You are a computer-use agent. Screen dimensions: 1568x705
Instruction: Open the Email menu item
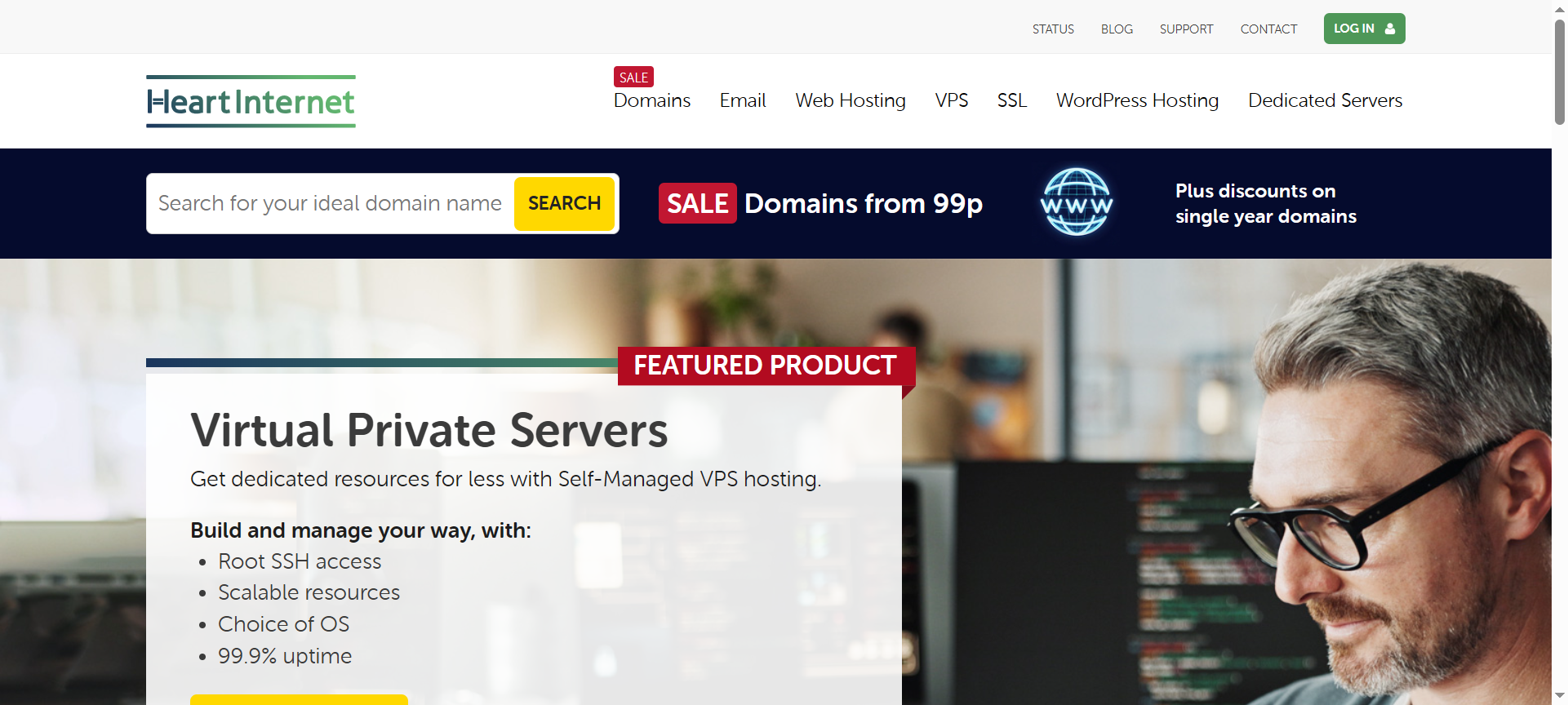(742, 100)
